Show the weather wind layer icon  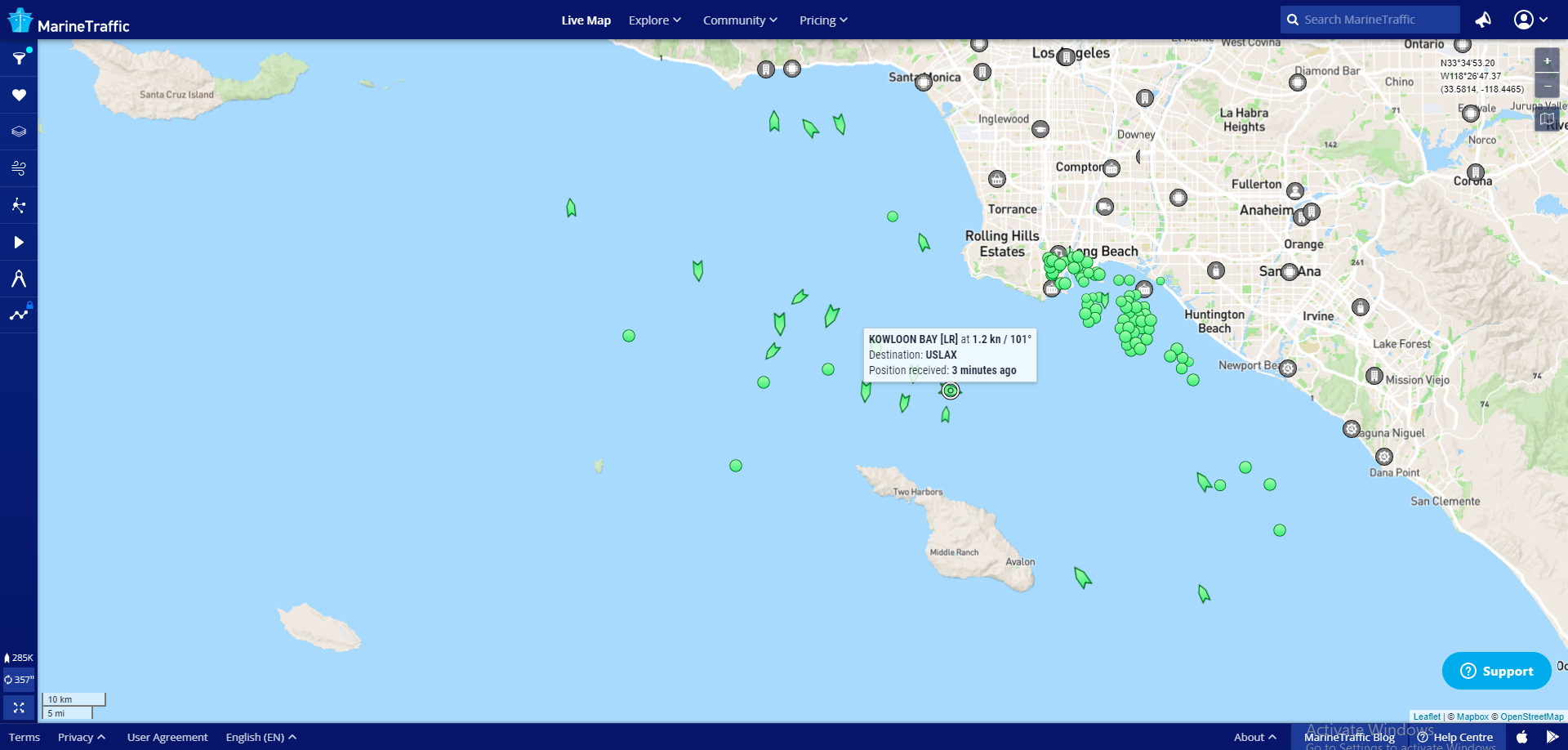point(19,168)
